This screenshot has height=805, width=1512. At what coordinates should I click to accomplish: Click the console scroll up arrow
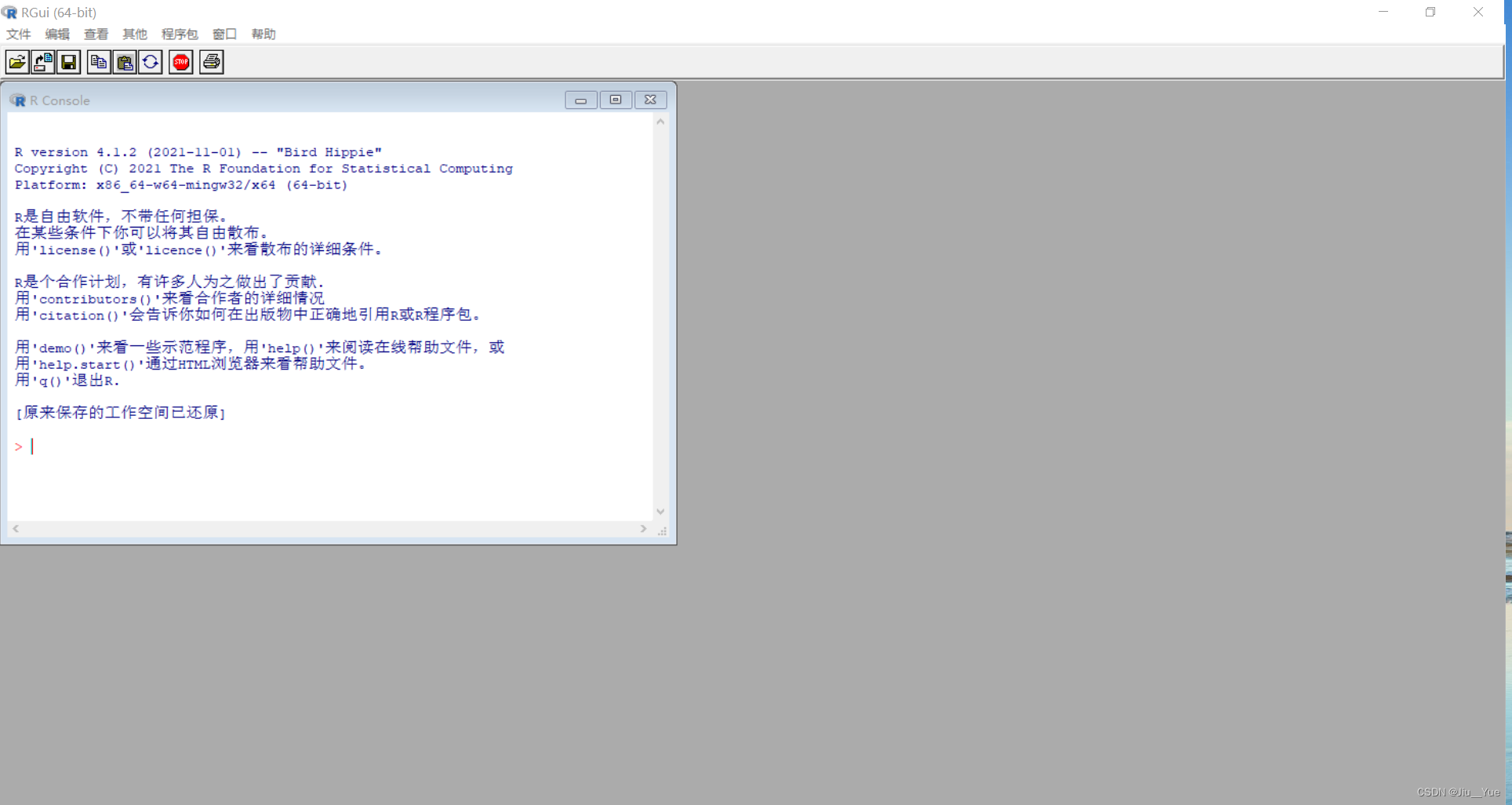660,122
